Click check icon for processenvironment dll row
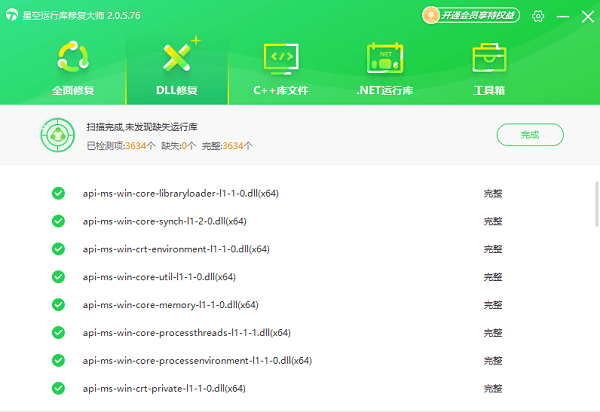Screen dimensions: 600x412 coord(58,360)
